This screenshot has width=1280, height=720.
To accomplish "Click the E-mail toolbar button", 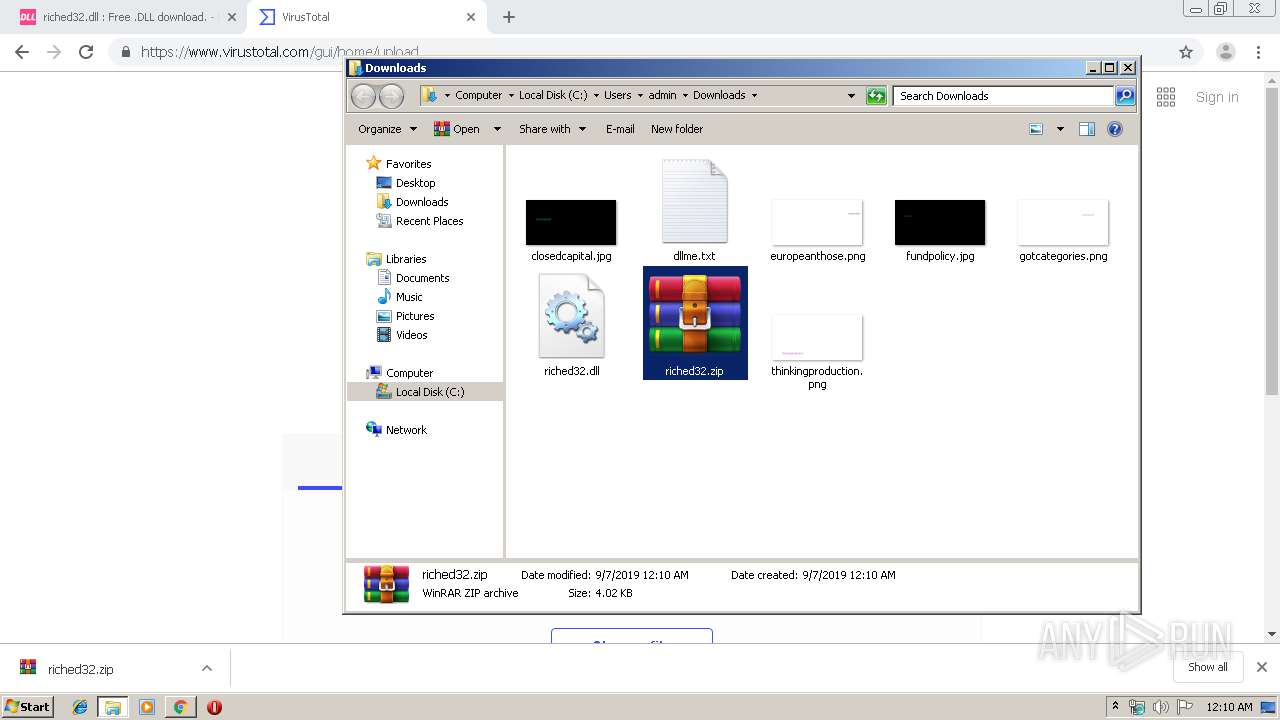I will [x=620, y=129].
